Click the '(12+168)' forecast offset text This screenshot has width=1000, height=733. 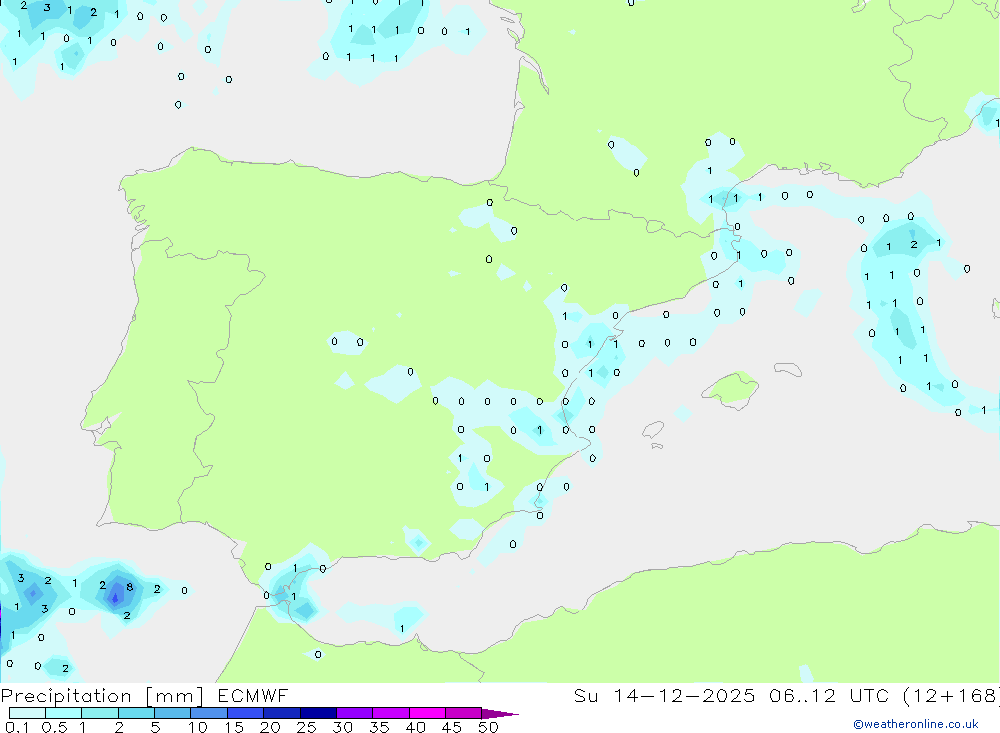click(952, 695)
